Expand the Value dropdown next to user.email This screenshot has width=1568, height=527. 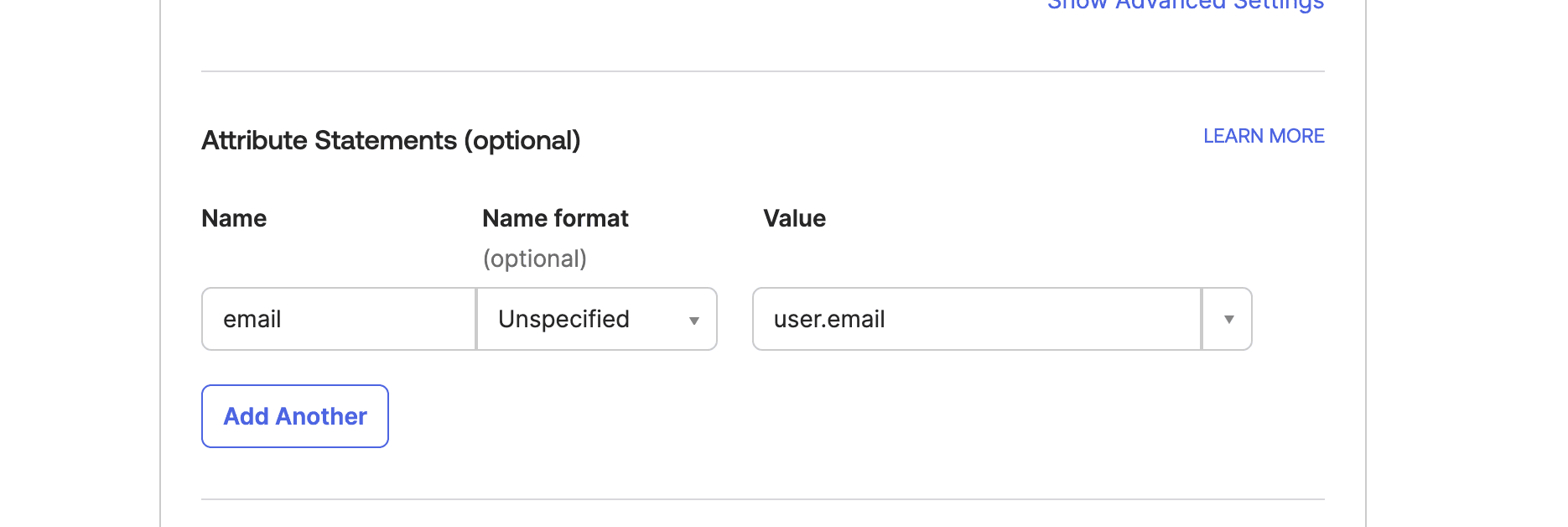point(1227,319)
